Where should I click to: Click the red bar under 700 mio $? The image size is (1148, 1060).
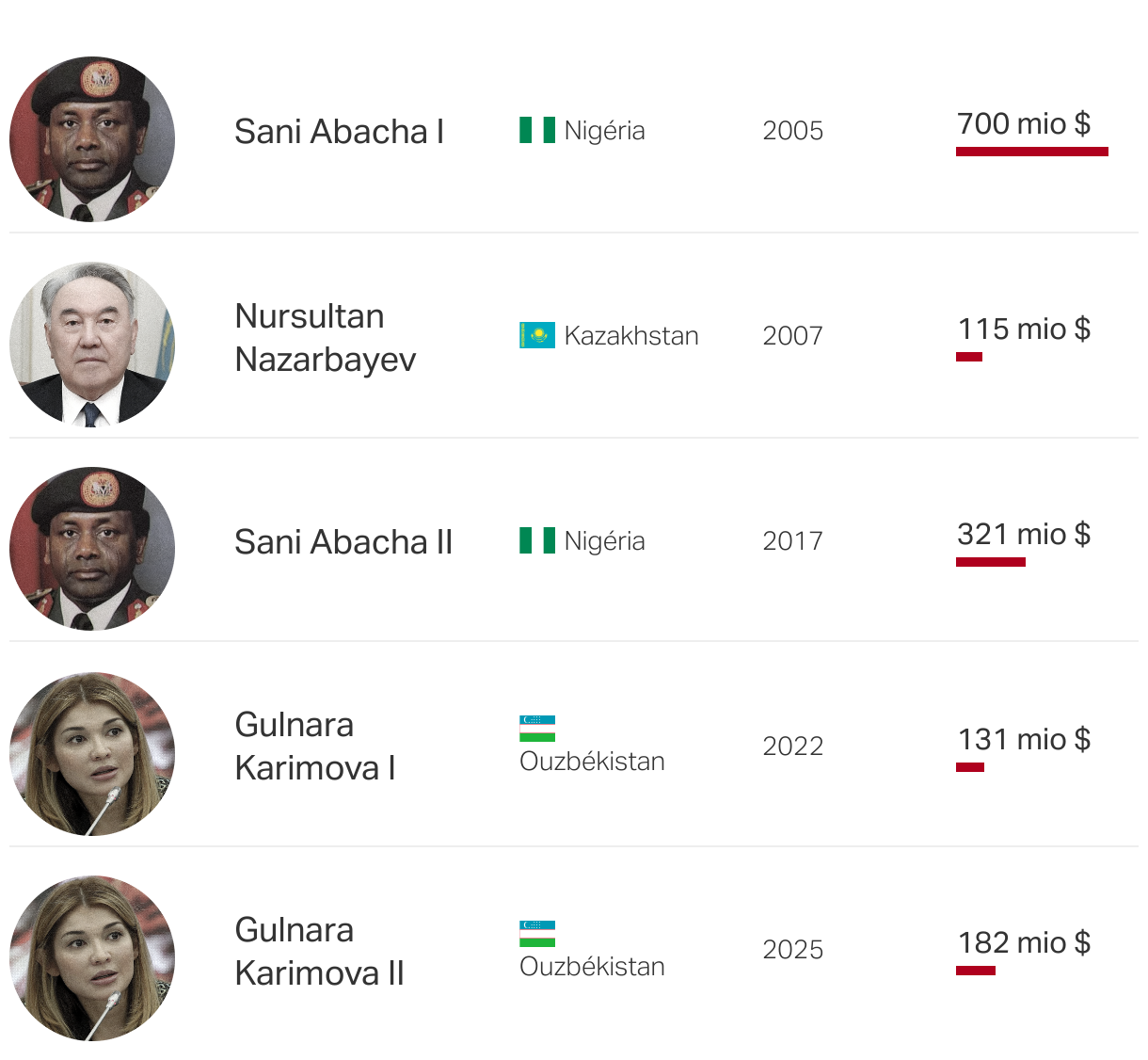(x=1032, y=152)
